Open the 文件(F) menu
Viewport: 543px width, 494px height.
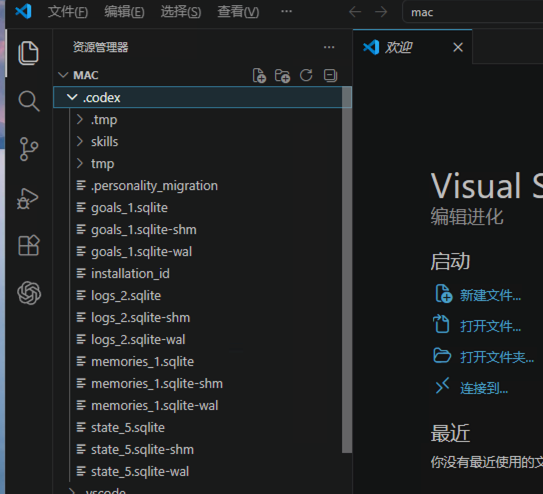pos(68,12)
